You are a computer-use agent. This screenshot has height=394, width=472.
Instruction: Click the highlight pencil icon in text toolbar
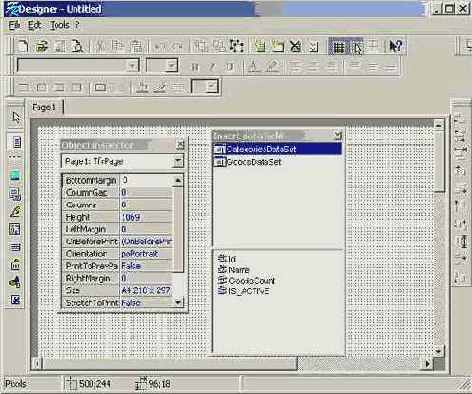coord(272,66)
